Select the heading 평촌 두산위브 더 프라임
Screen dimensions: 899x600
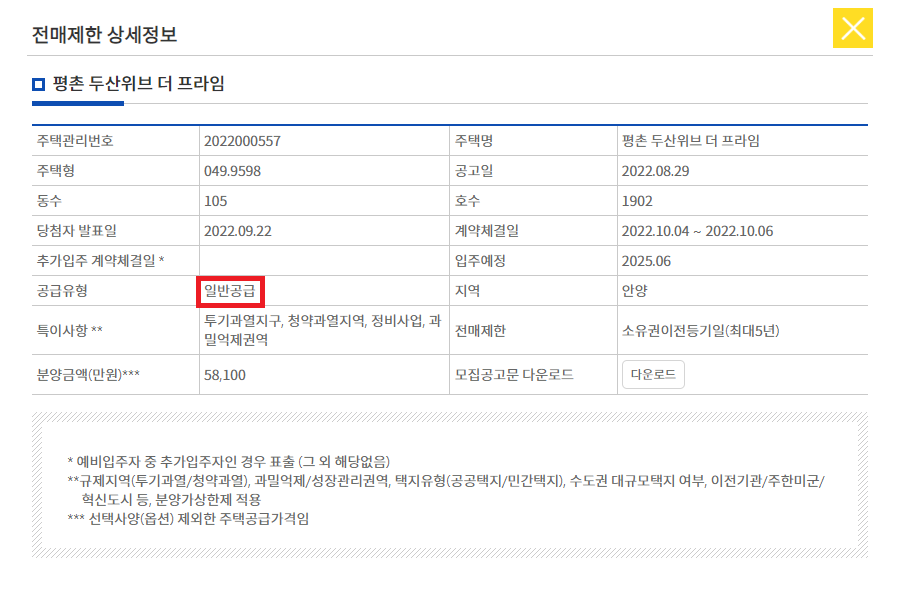[138, 84]
